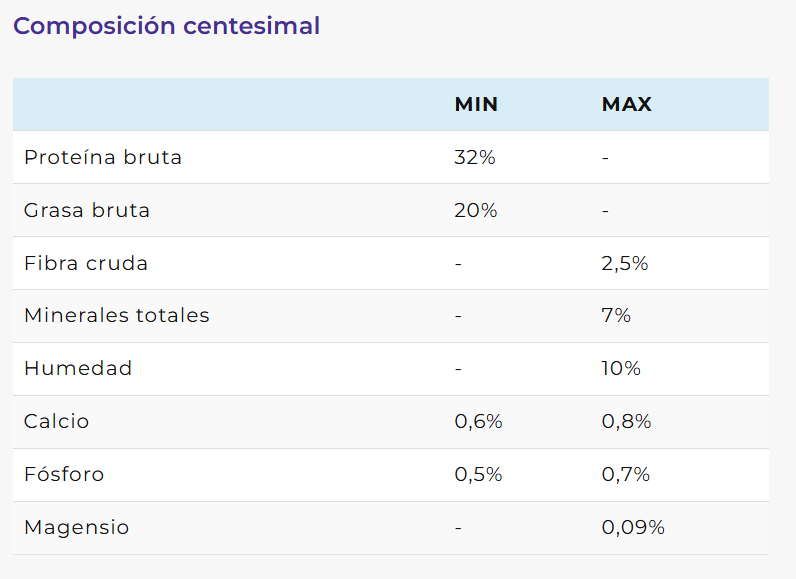Select the MIN column header
796x579 pixels.
click(x=476, y=105)
